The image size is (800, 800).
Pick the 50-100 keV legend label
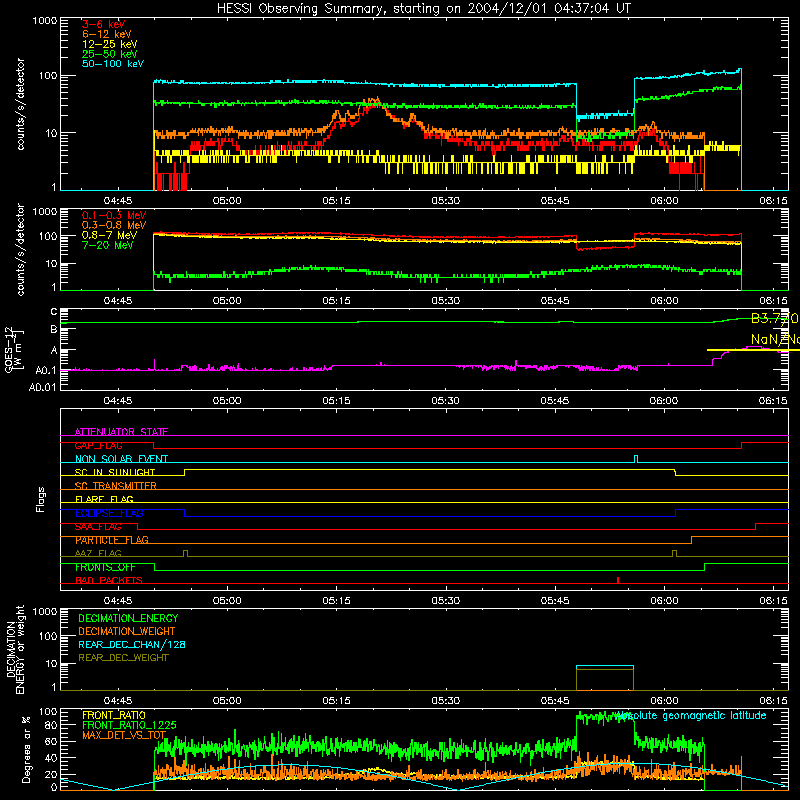113,64
